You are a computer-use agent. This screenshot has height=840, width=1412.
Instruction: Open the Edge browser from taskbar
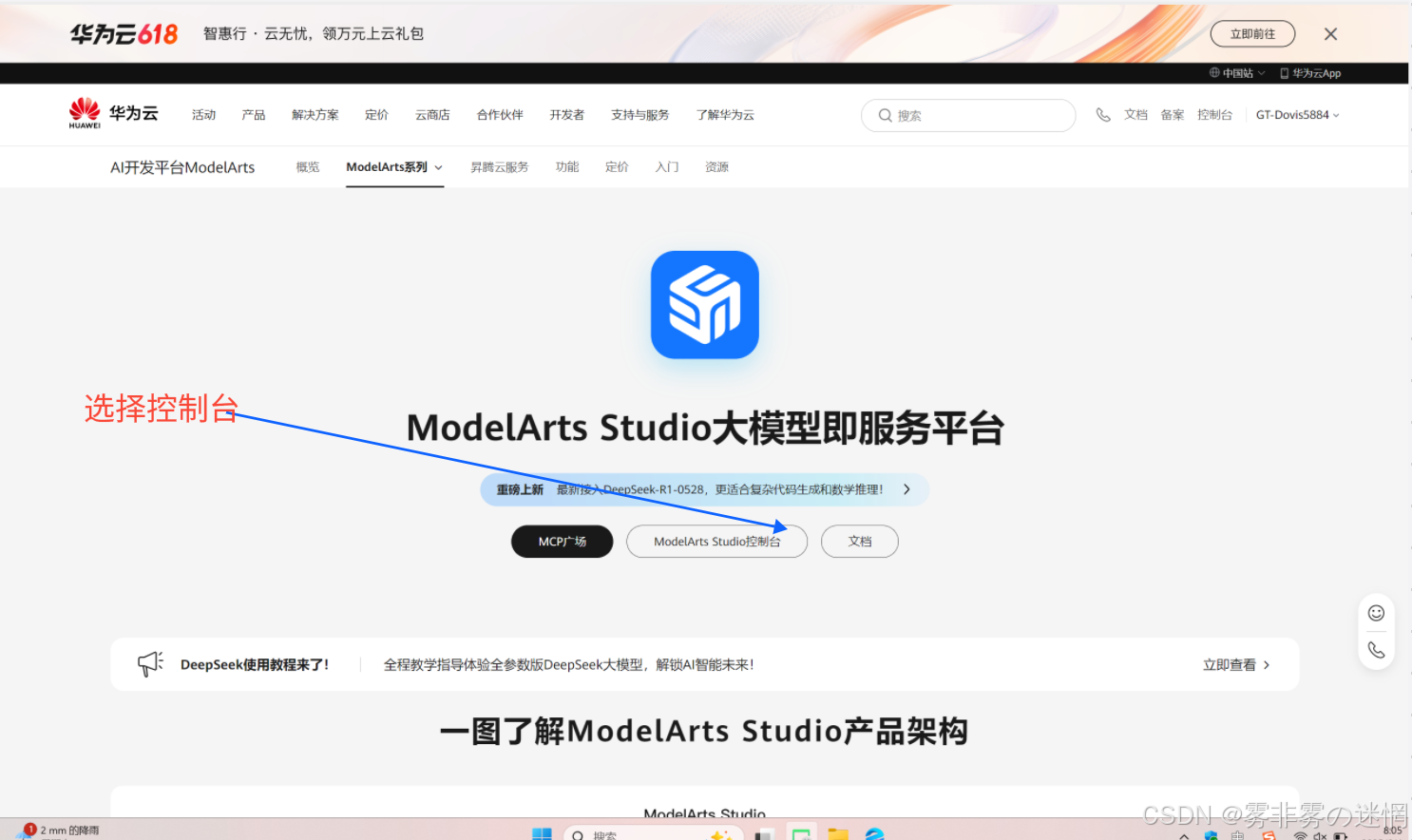(x=874, y=834)
